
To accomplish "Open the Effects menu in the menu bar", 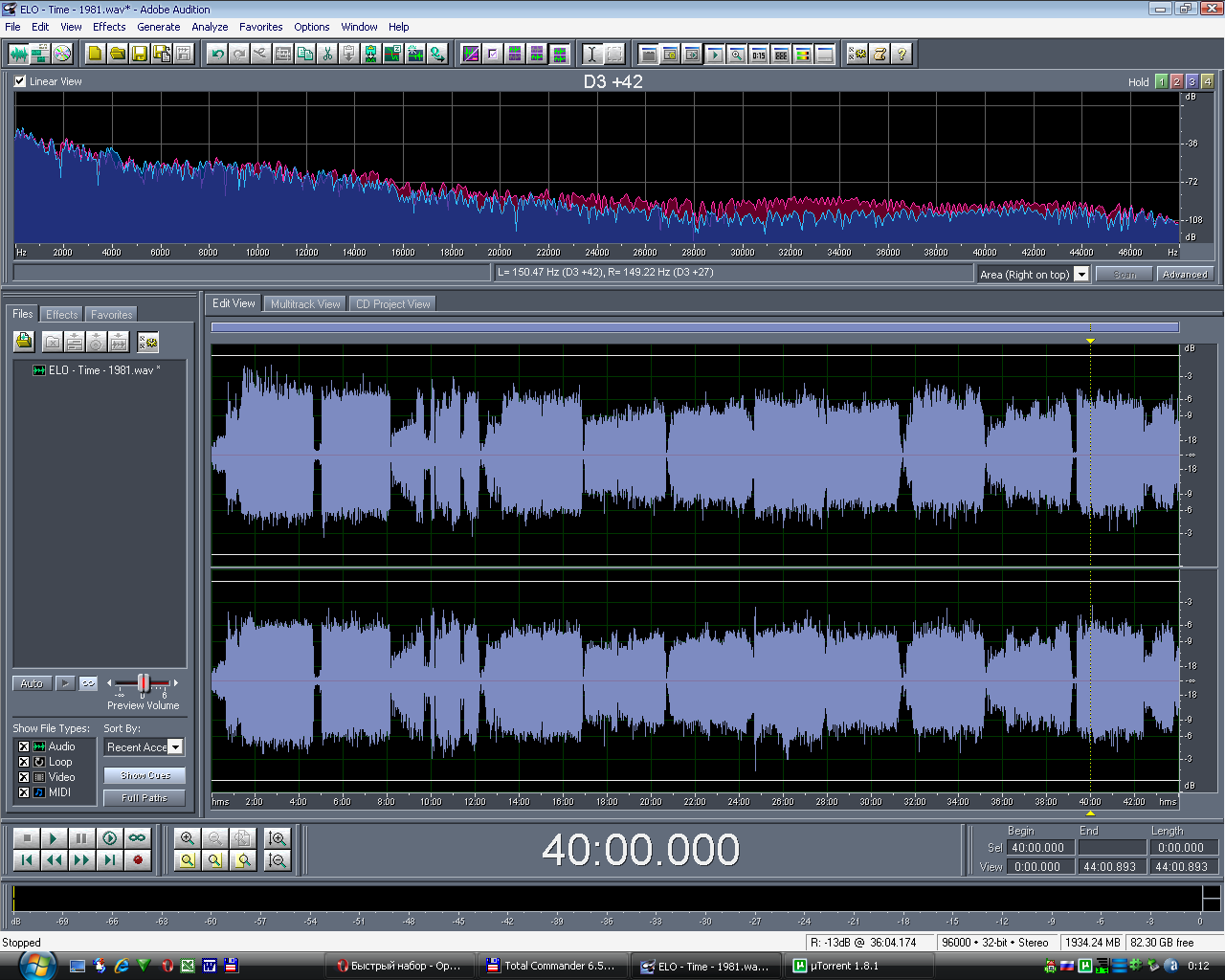I will [x=109, y=27].
